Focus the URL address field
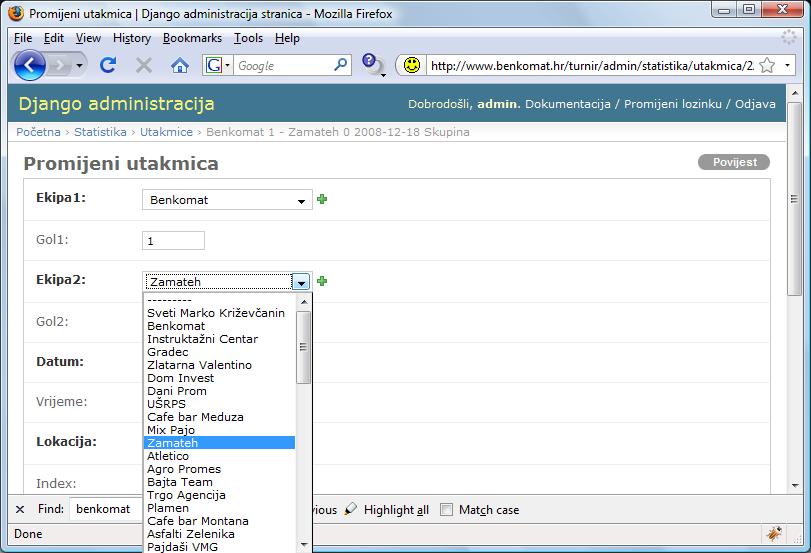Viewport: 811px width, 553px height. (x=592, y=66)
